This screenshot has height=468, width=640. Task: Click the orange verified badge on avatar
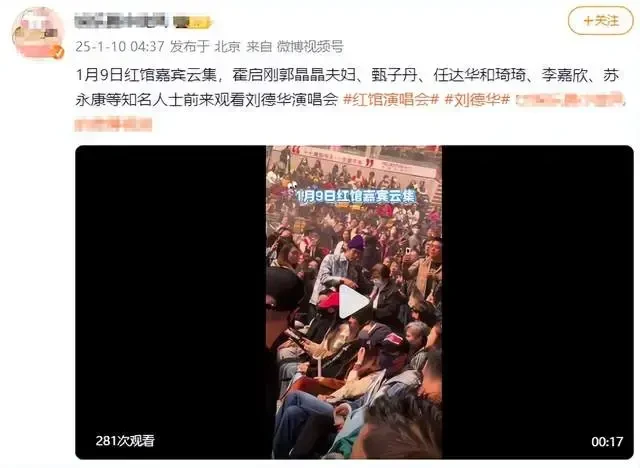coord(59,52)
